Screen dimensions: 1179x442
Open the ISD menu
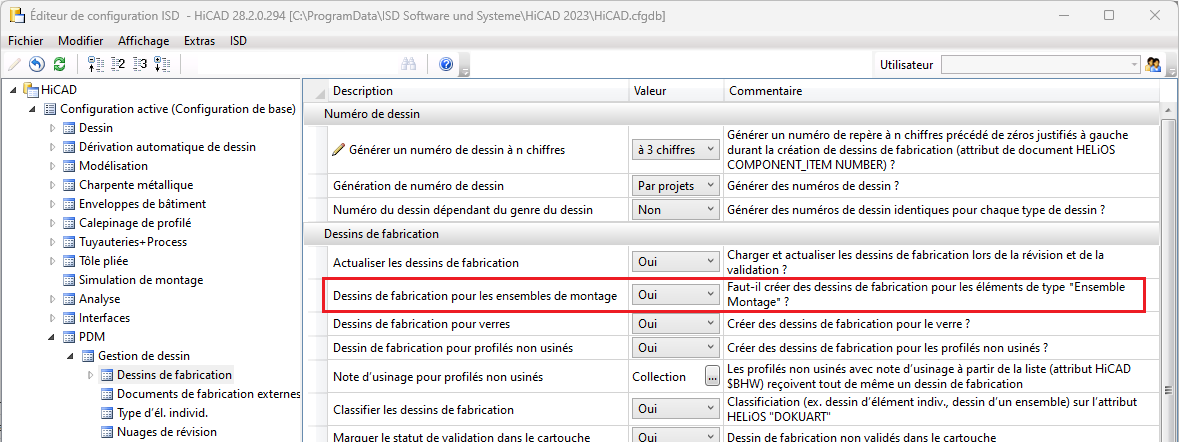tap(238, 41)
